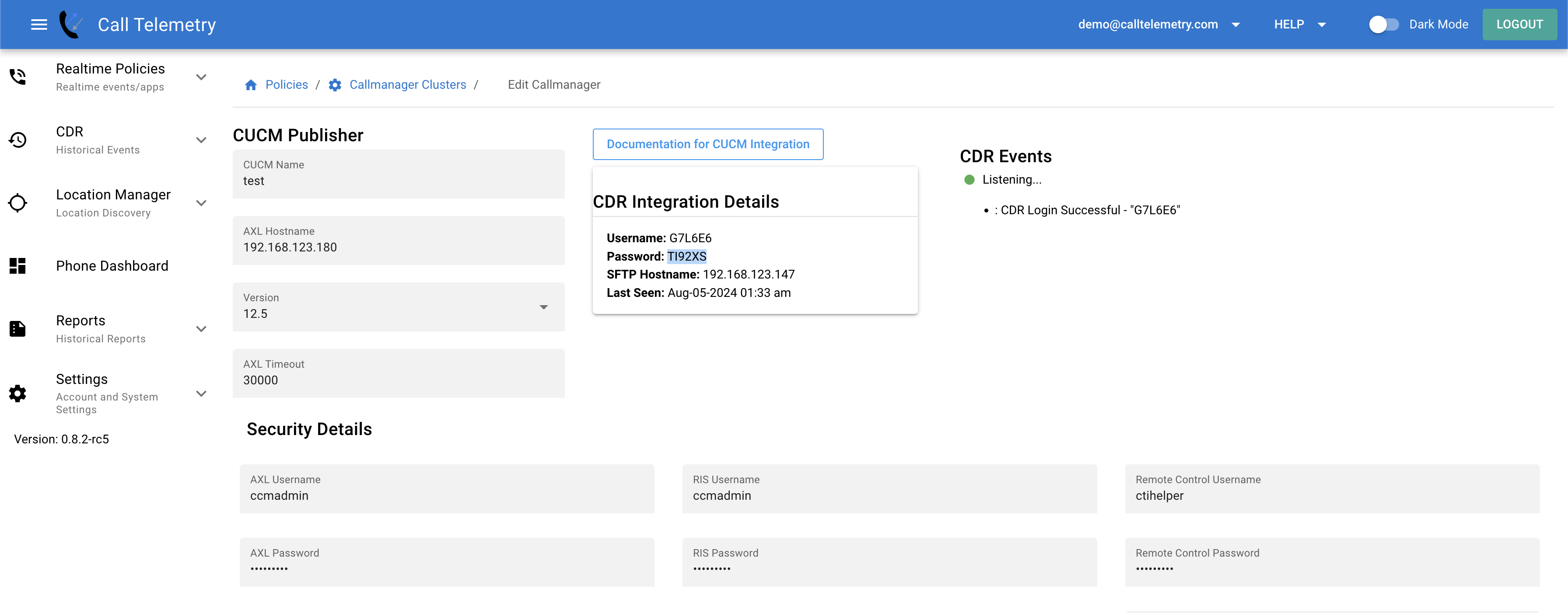
Task: Click the Location Manager crosshair icon
Action: click(17, 203)
